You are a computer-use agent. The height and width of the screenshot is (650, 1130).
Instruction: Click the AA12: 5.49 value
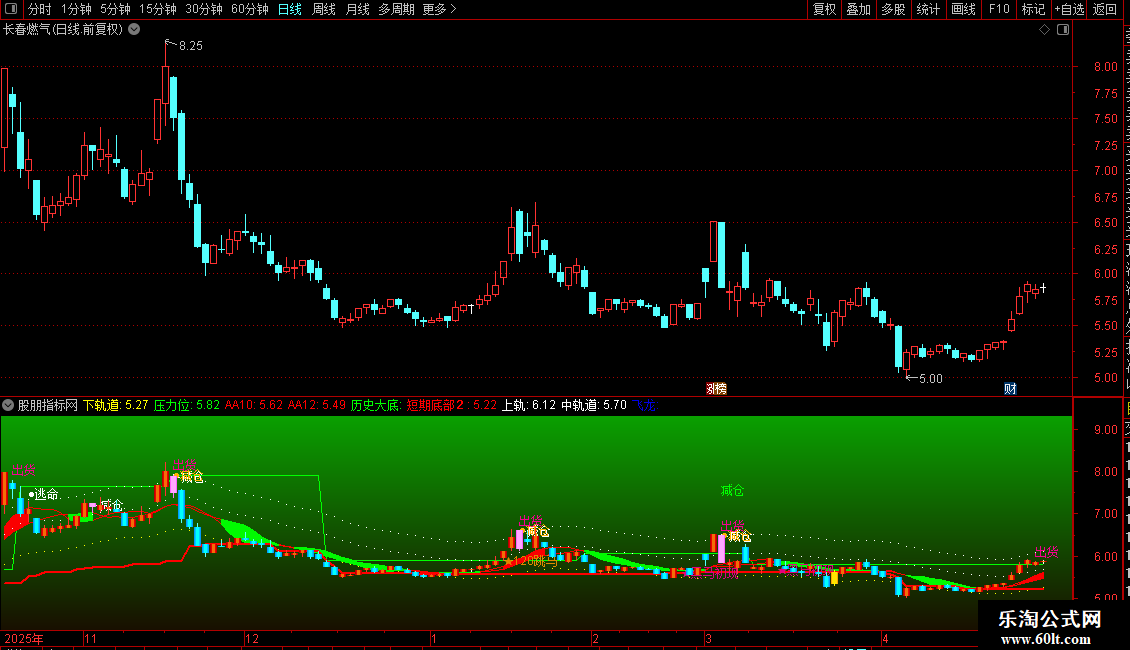[x=316, y=405]
